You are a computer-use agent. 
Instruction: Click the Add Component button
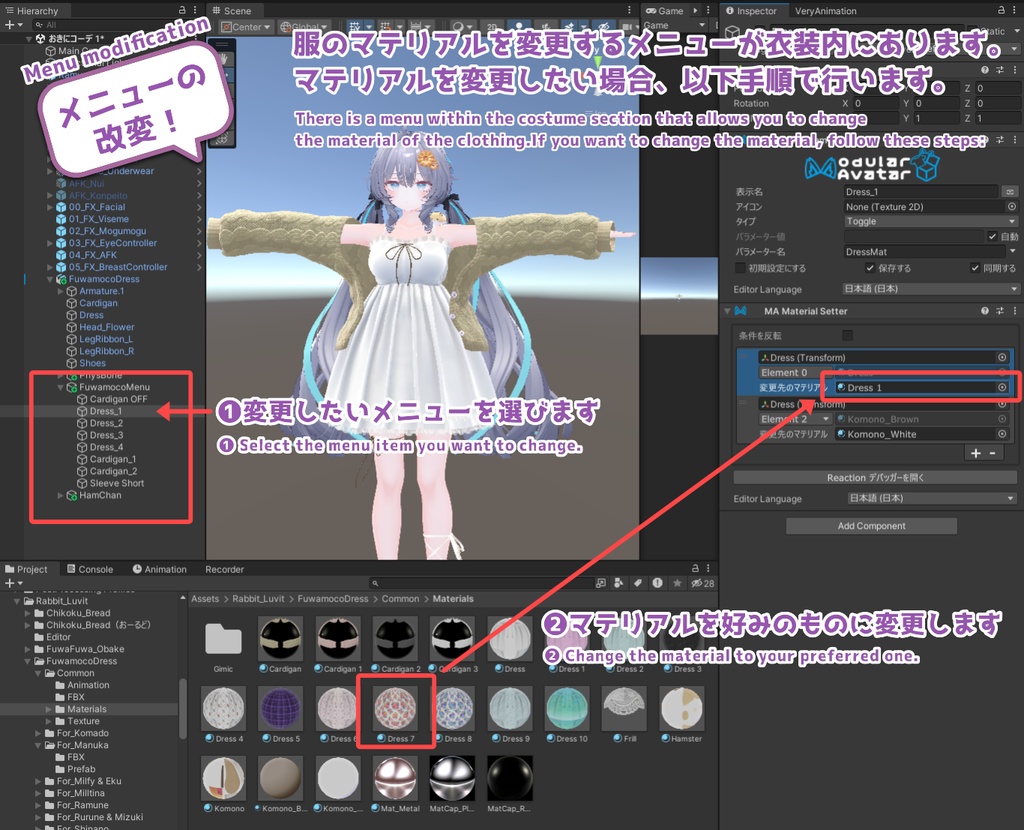pos(871,526)
